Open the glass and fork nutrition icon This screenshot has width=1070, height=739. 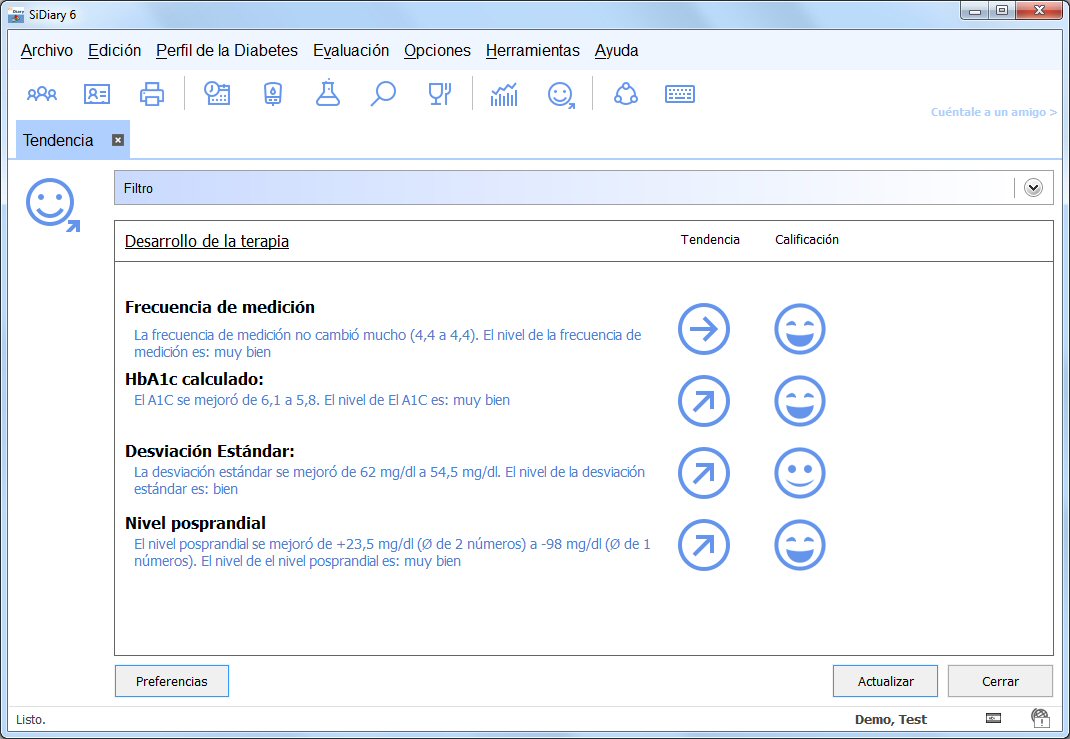[x=439, y=95]
